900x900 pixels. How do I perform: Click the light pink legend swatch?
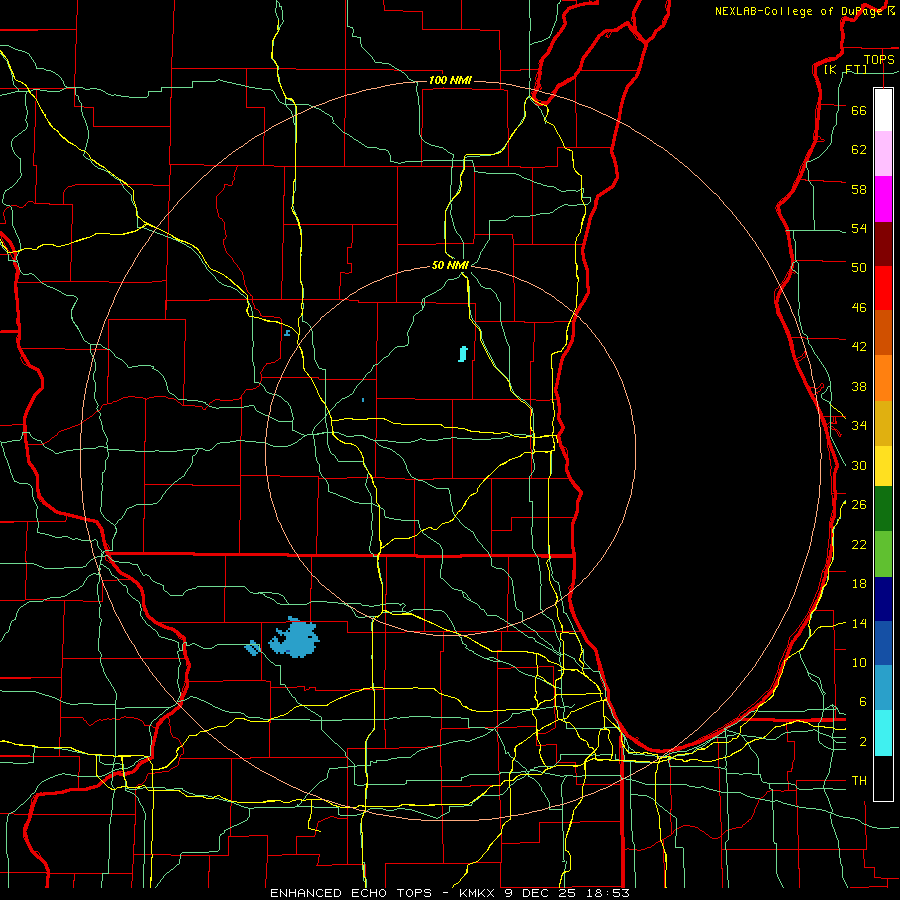(x=883, y=154)
